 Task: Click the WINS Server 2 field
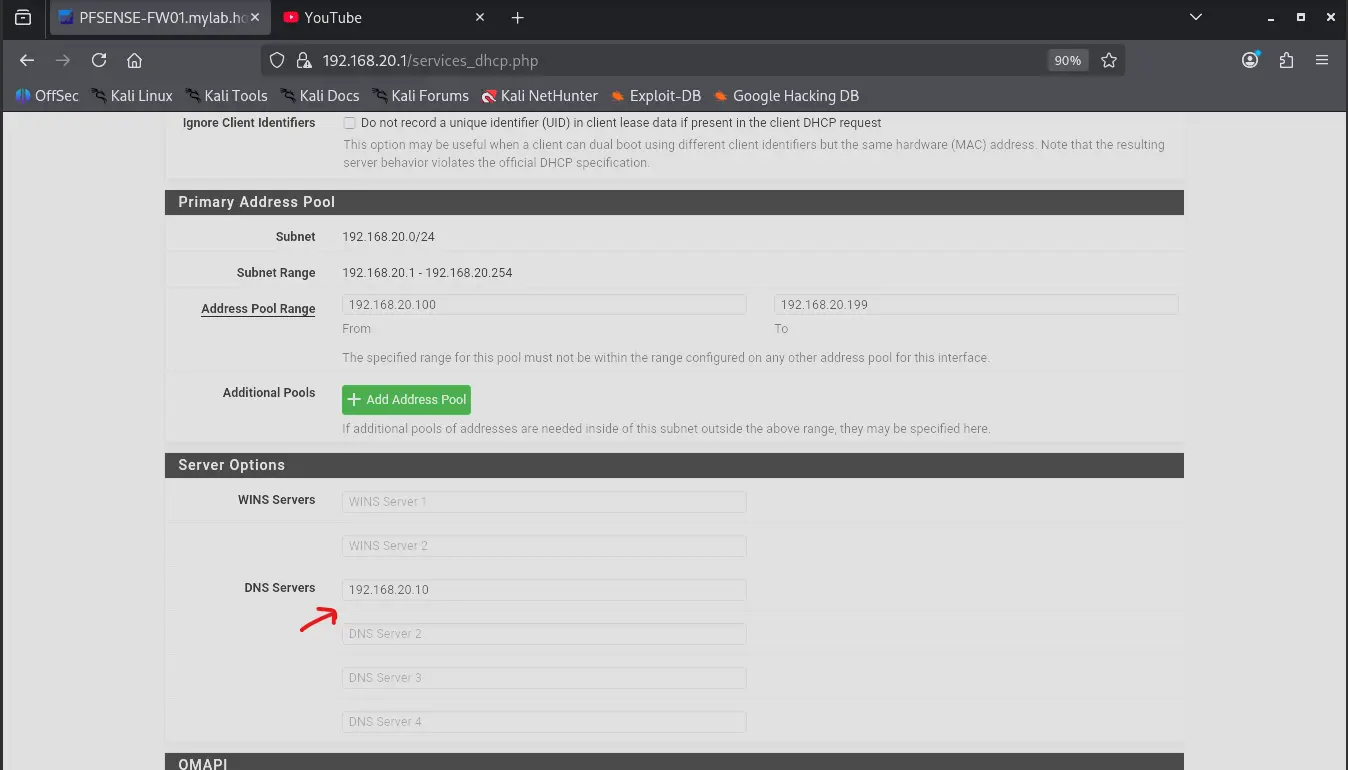pyautogui.click(x=544, y=546)
